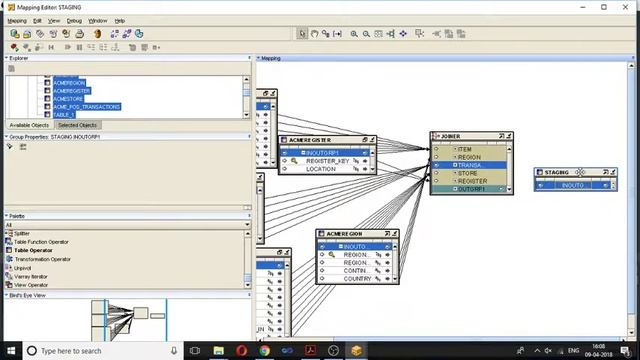This screenshot has width=640, height=360.
Task: Open the View menu
Action: click(54, 20)
